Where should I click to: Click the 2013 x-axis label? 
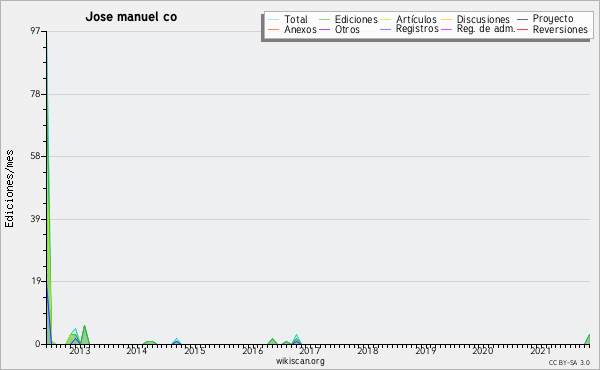click(80, 351)
